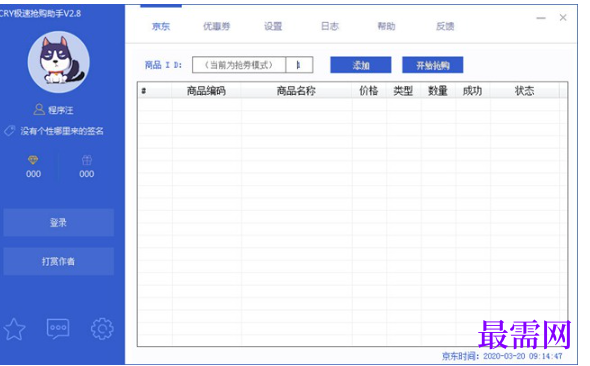Click the 000 count under gift

tap(87, 174)
